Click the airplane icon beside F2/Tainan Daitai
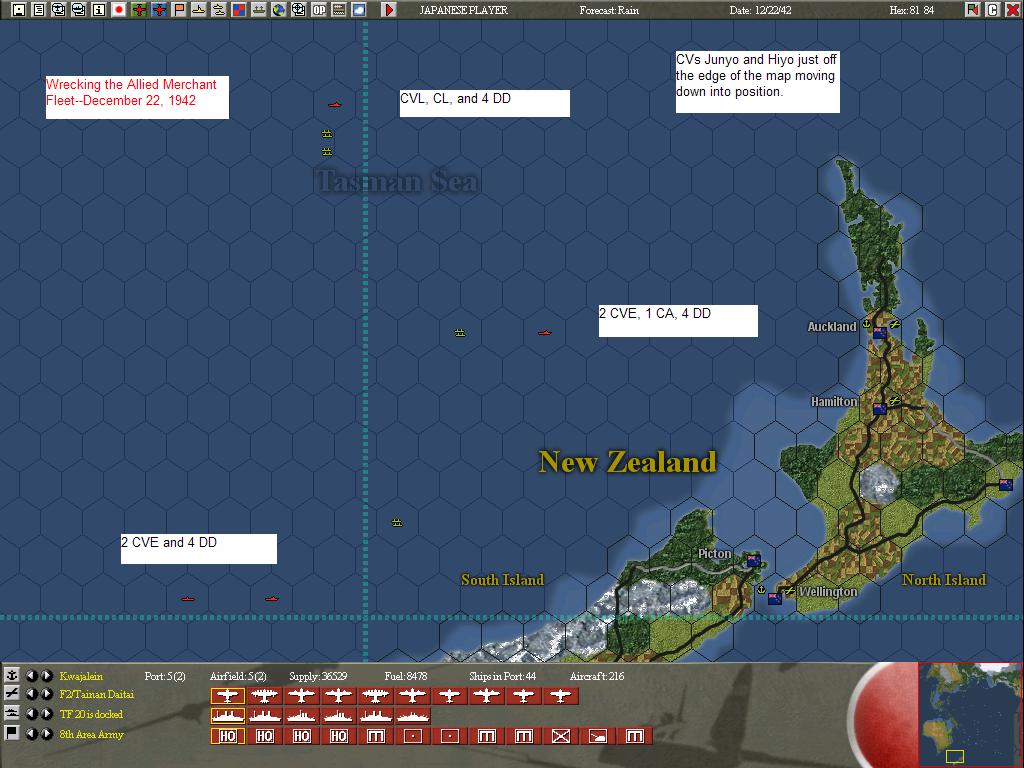 click(12, 694)
